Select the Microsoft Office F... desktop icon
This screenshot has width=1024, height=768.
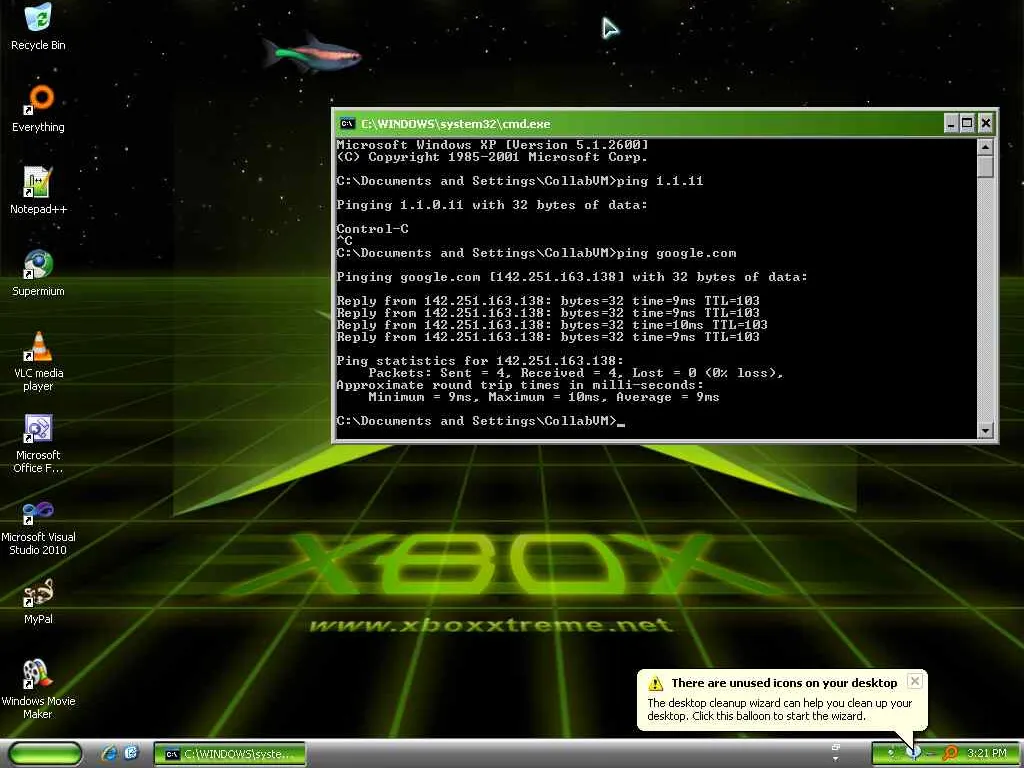click(38, 443)
